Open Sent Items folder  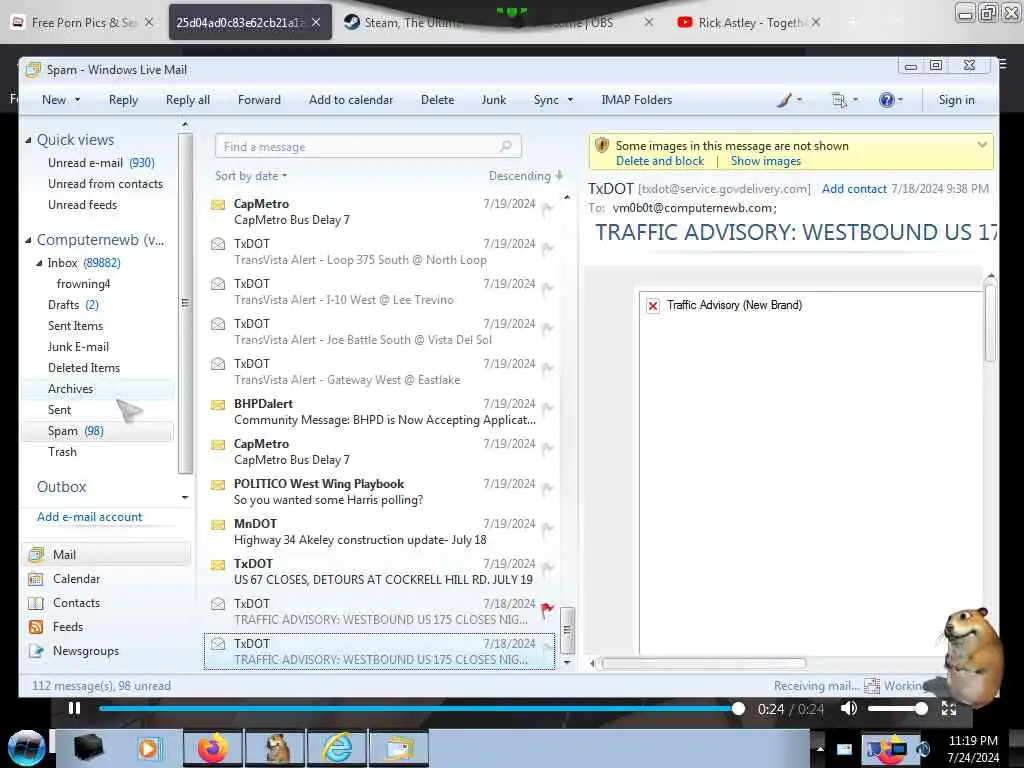(75, 326)
